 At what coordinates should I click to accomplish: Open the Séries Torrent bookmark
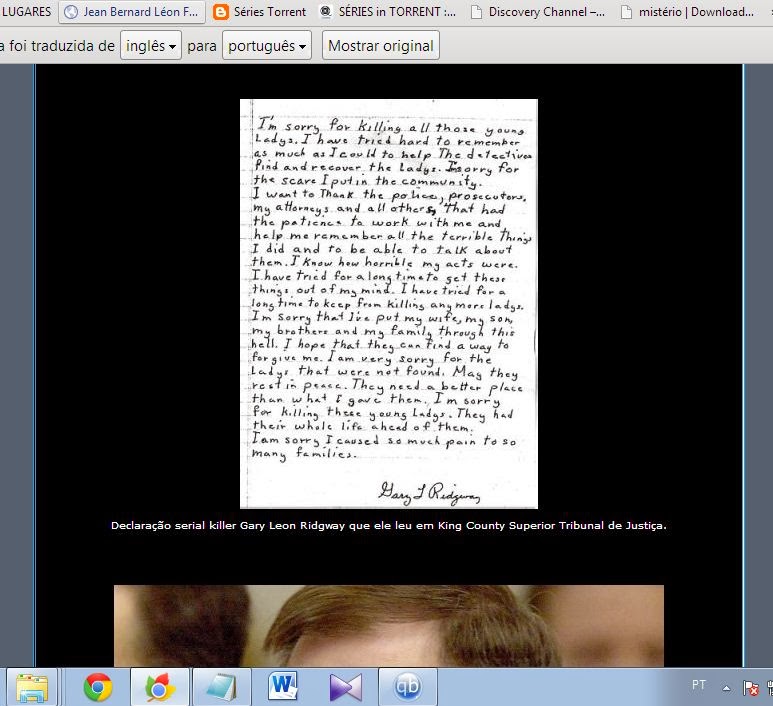pyautogui.click(x=260, y=12)
